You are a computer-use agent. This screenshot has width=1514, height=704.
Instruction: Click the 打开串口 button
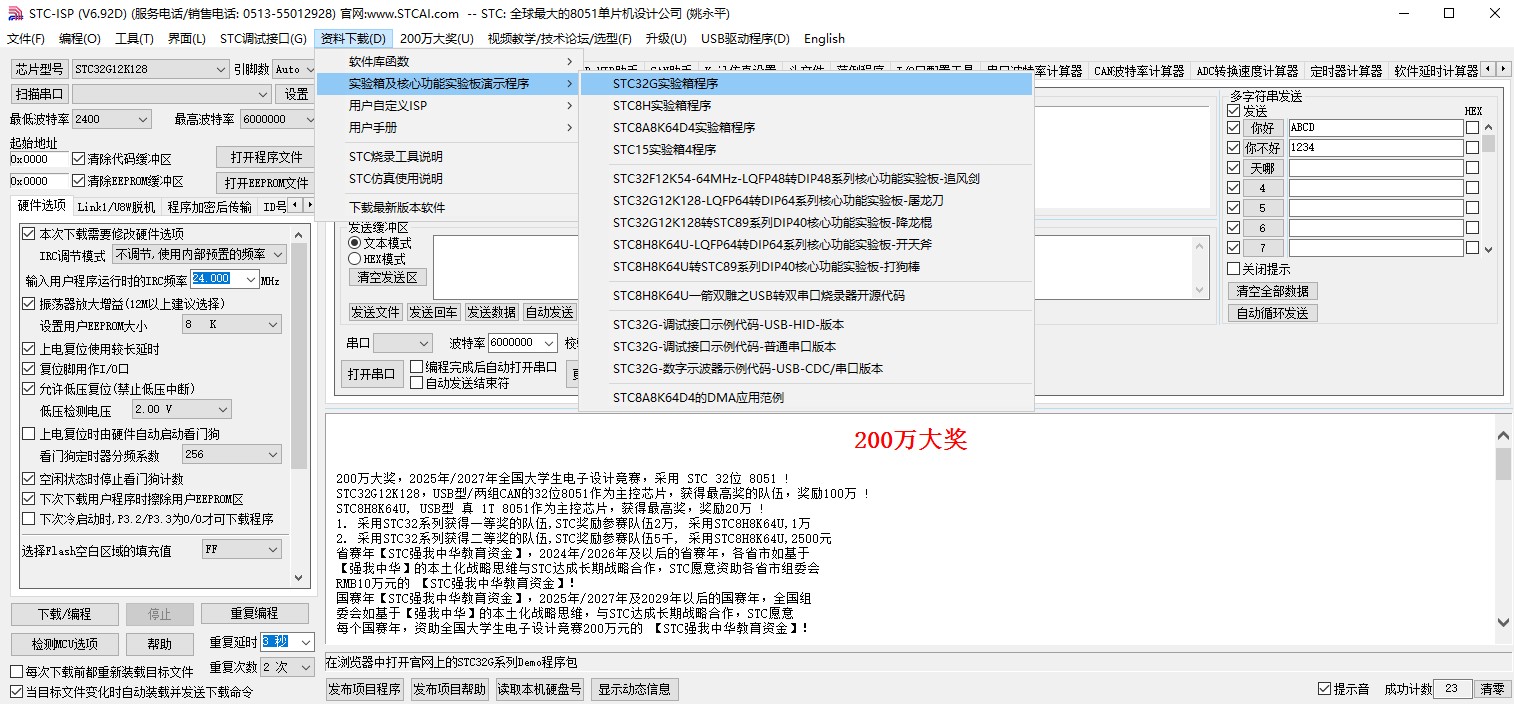(x=371, y=375)
